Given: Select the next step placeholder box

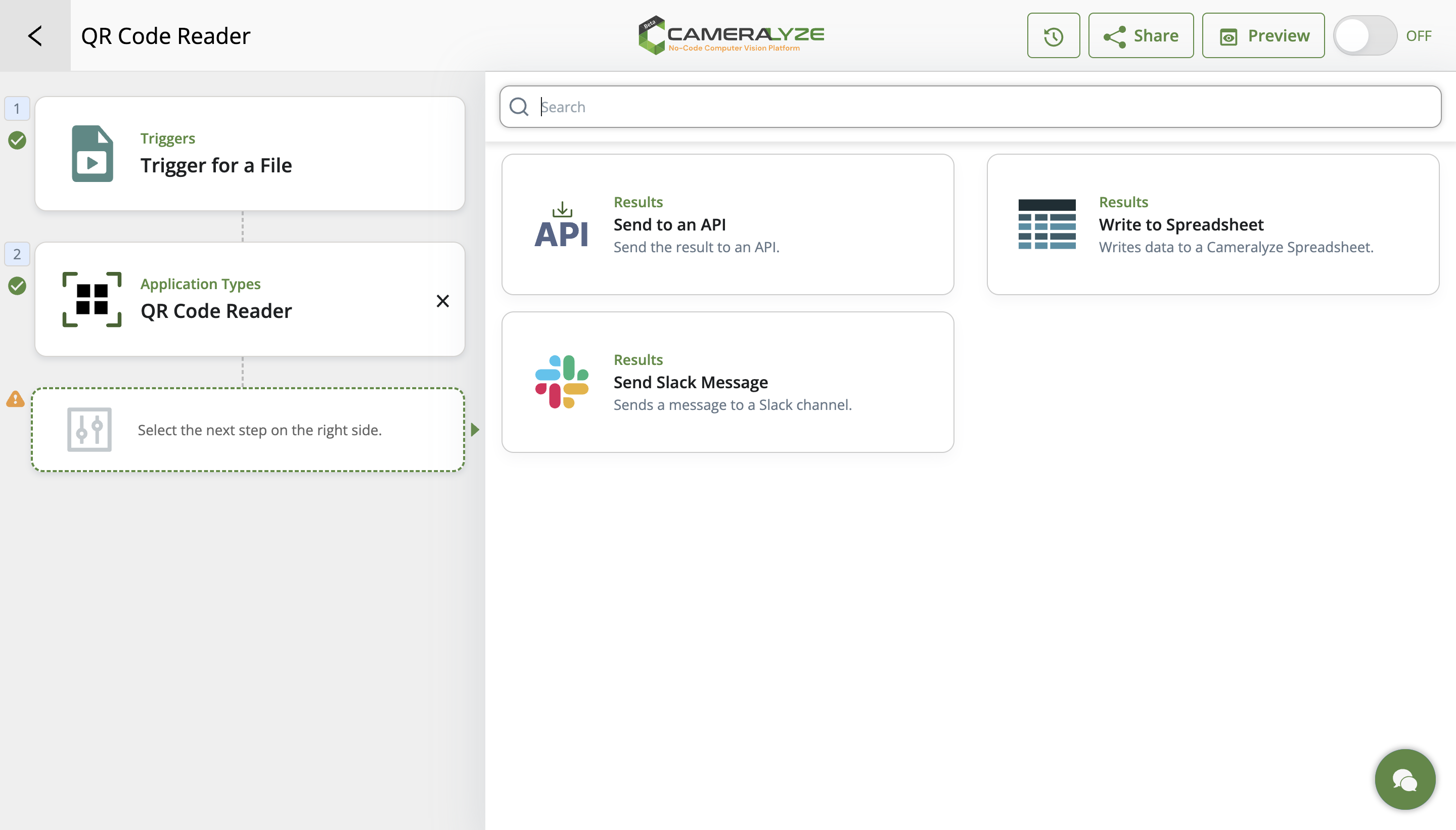Looking at the screenshot, I should click(248, 430).
